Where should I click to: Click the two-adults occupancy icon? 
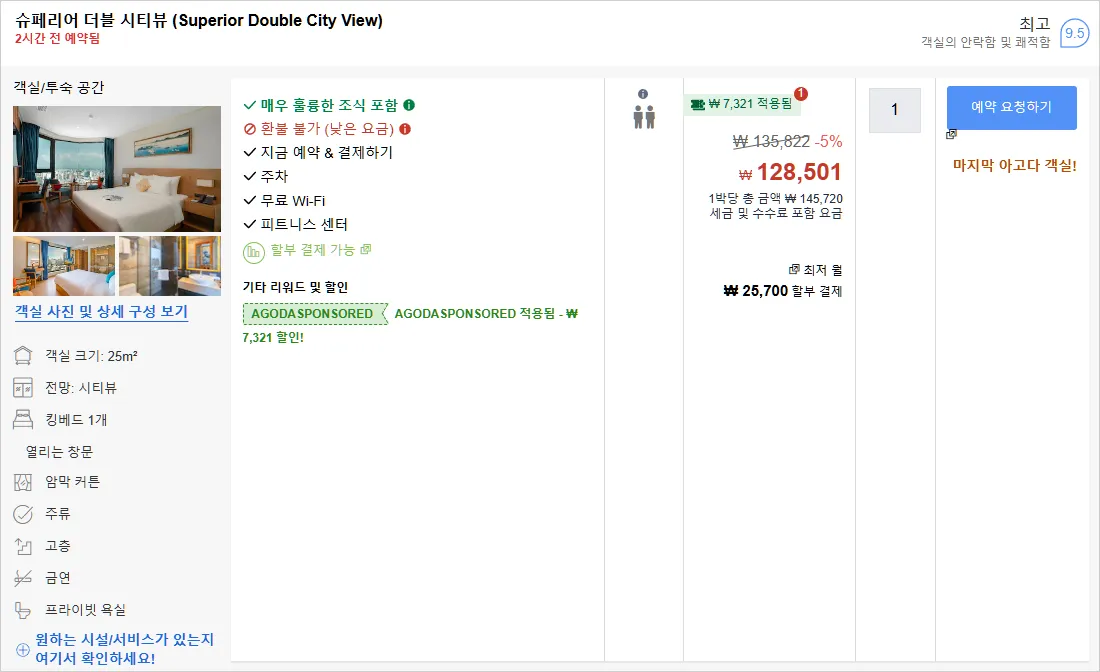pyautogui.click(x=644, y=117)
